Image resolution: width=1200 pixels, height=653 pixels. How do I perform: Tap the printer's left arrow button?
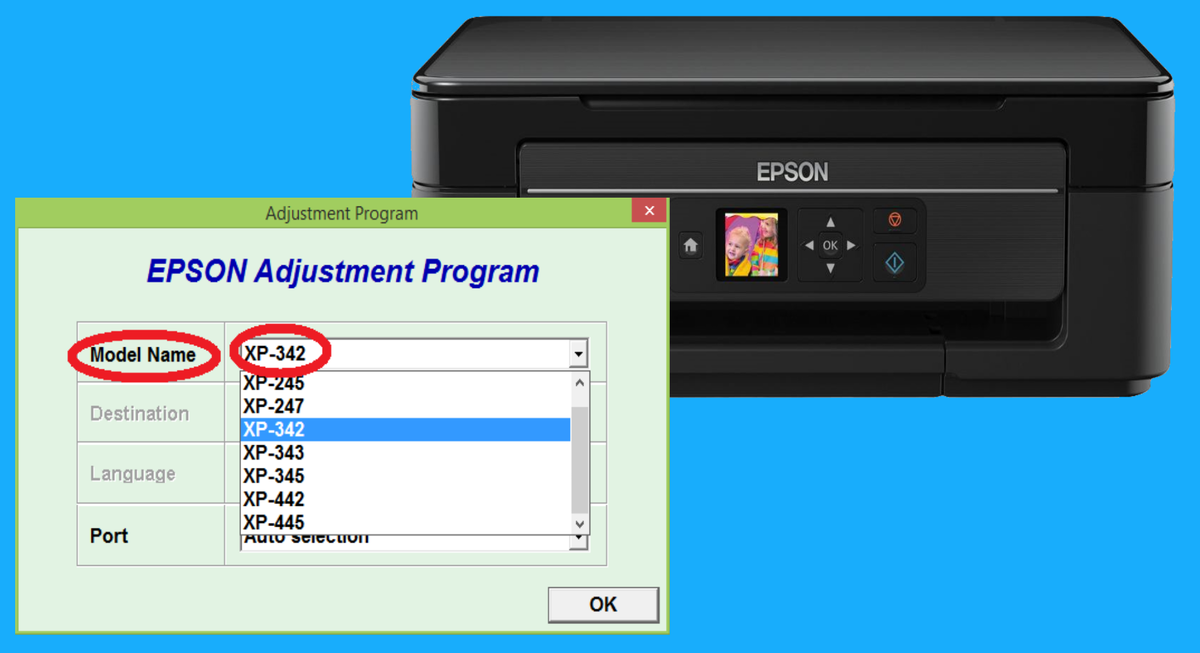tap(808, 246)
